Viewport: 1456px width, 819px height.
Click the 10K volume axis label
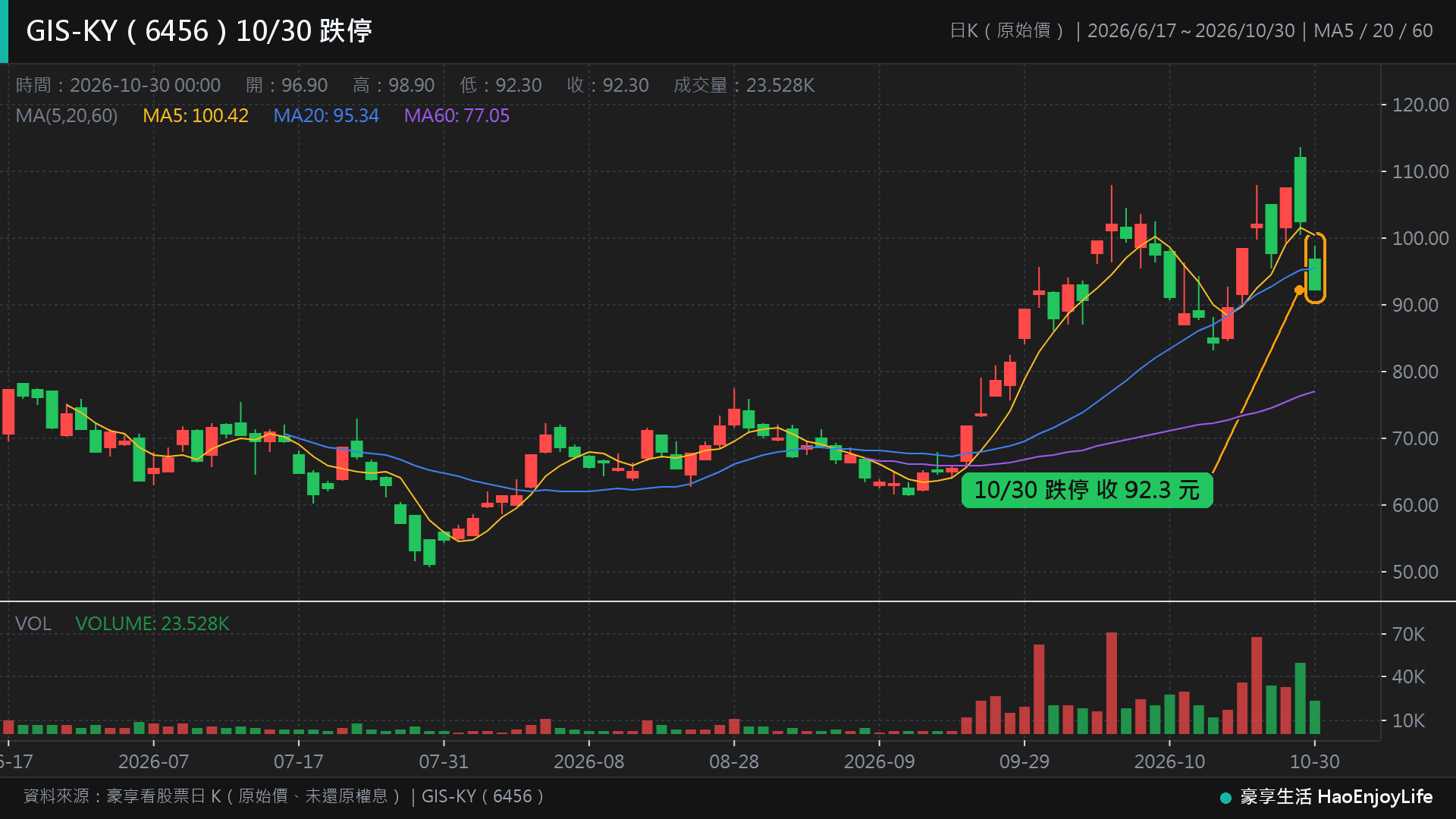[x=1408, y=721]
